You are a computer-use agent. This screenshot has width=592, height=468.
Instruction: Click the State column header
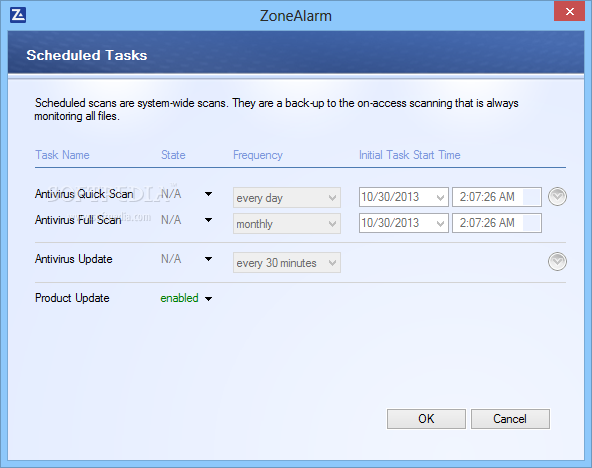pos(173,155)
